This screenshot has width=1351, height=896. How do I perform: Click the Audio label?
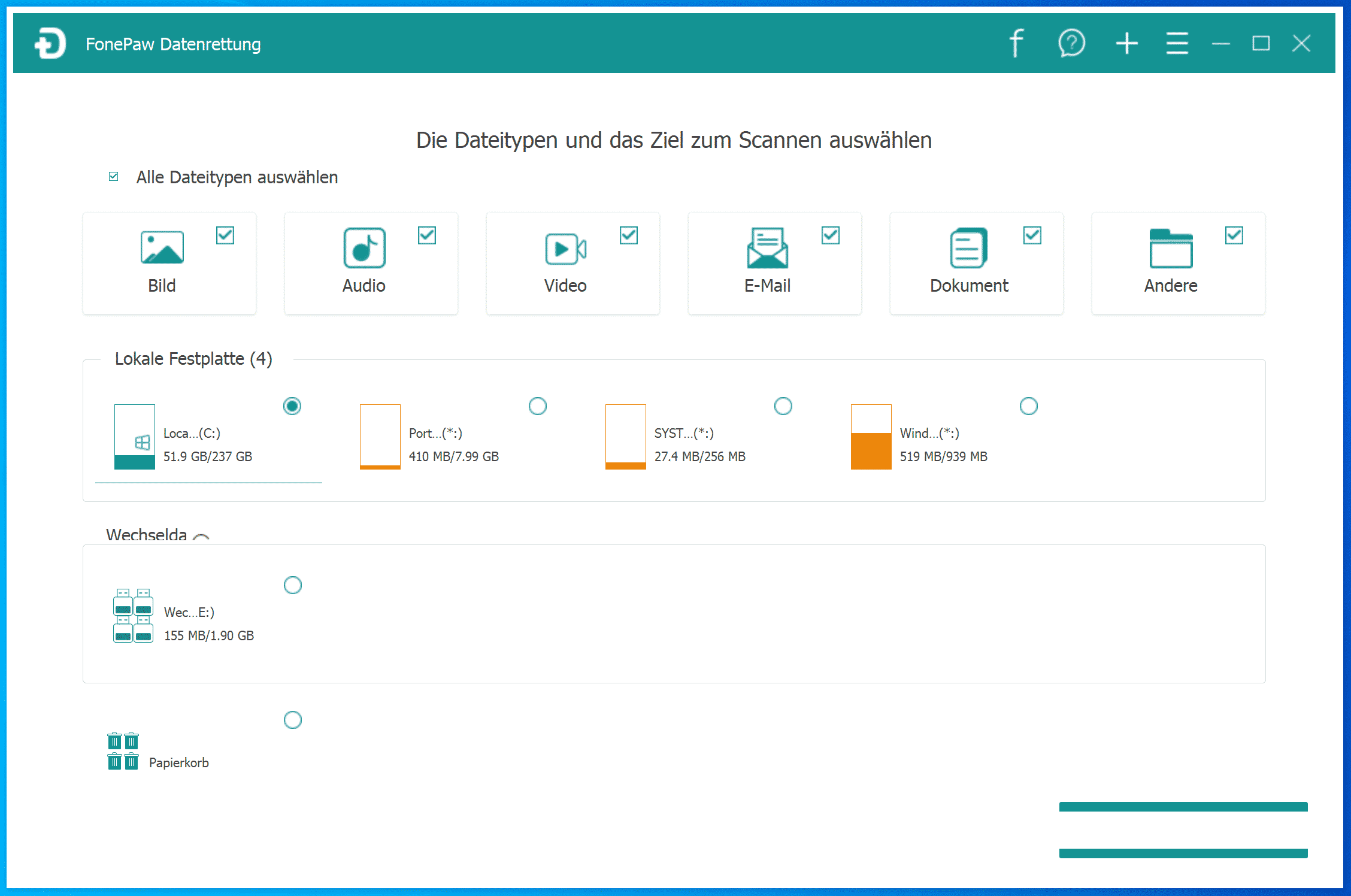click(x=364, y=286)
